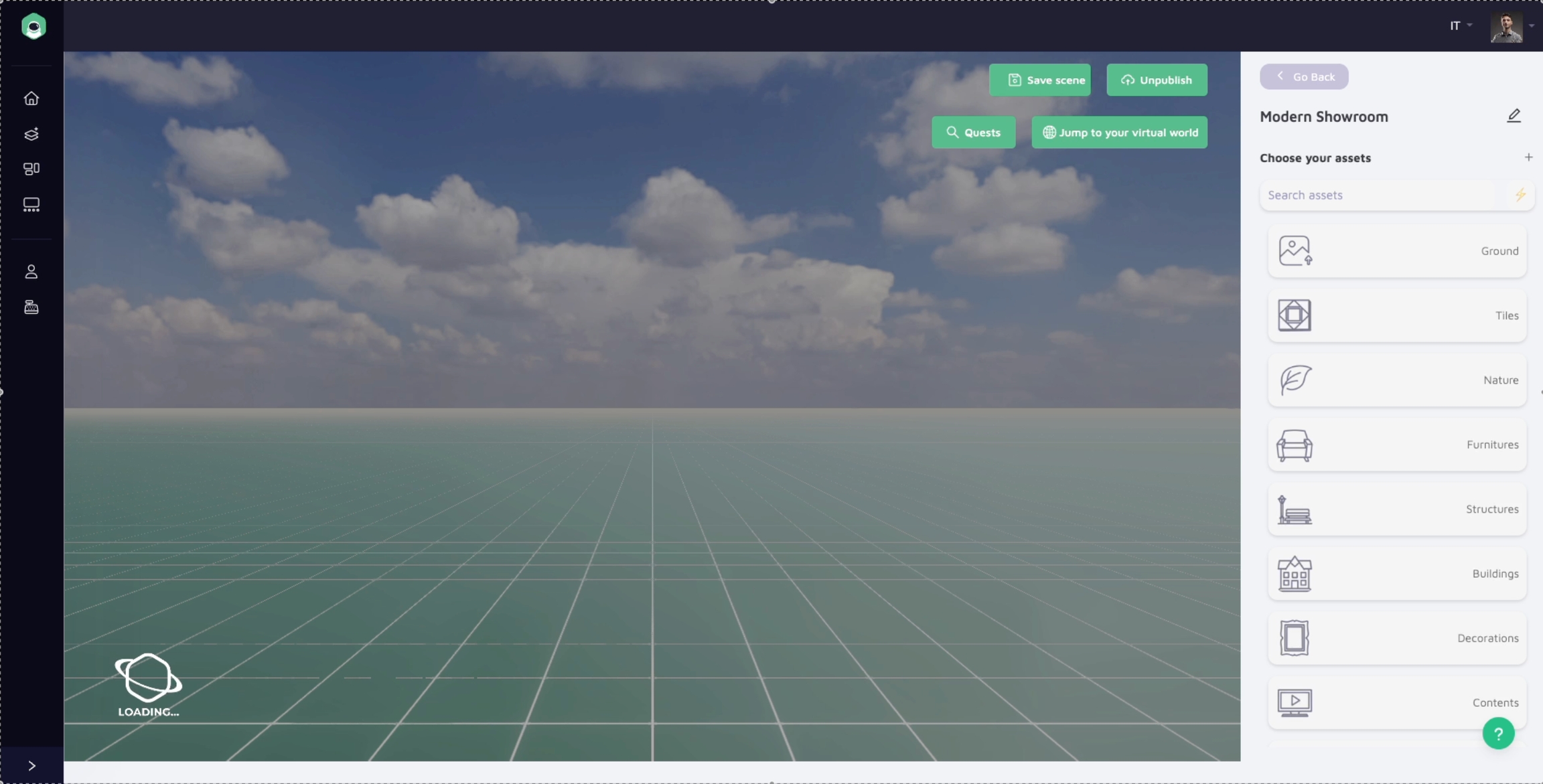Image resolution: width=1543 pixels, height=784 pixels.
Task: Open the IT language dropdown
Action: click(1460, 25)
